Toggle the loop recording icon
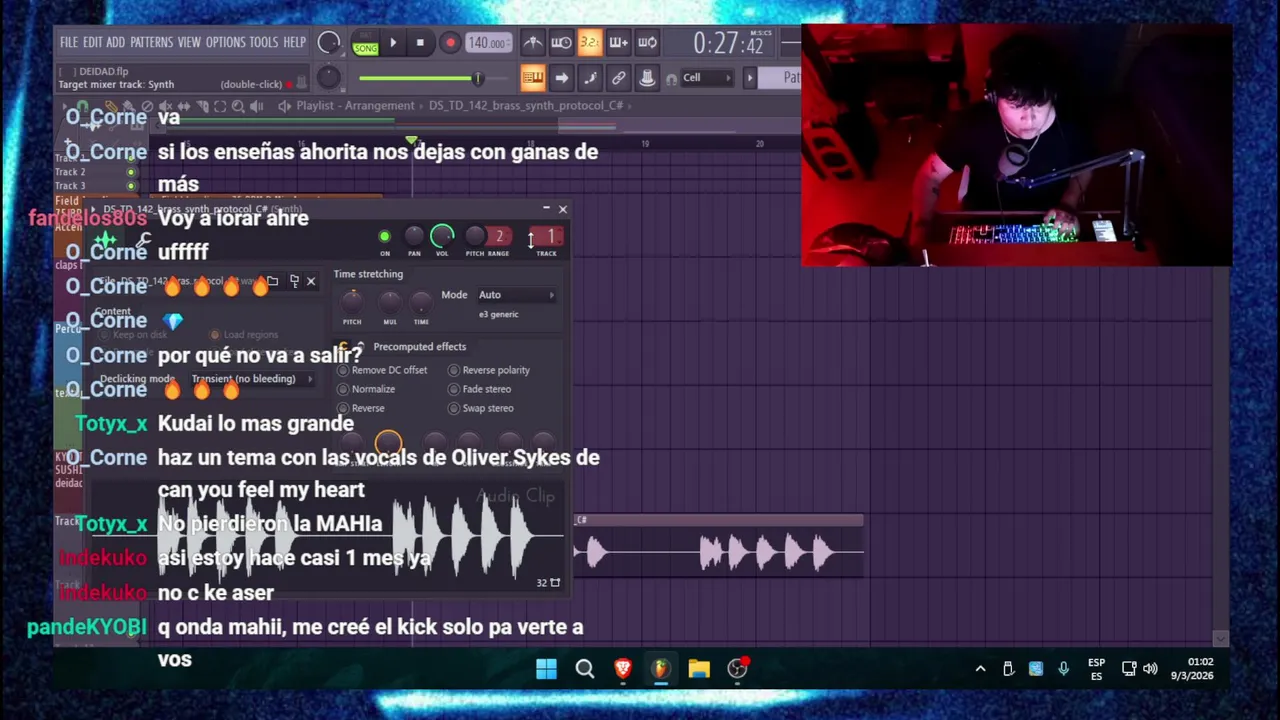 [x=647, y=42]
